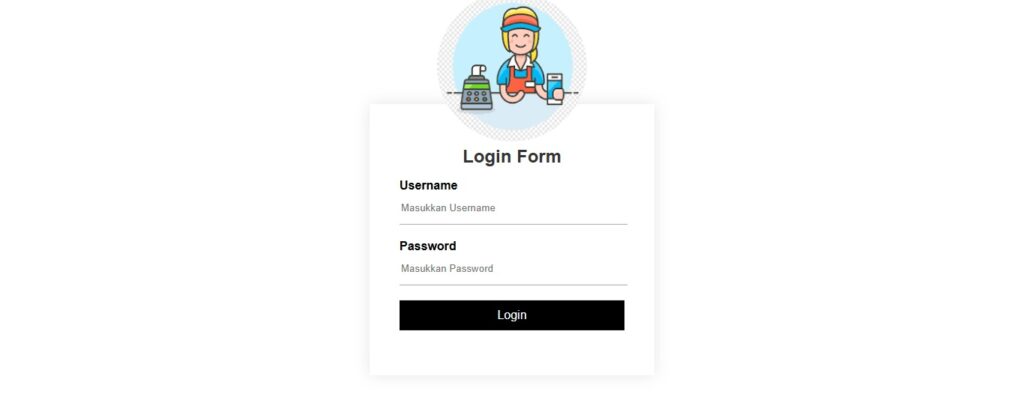
Task: Click the bold Password label
Action: 428,246
